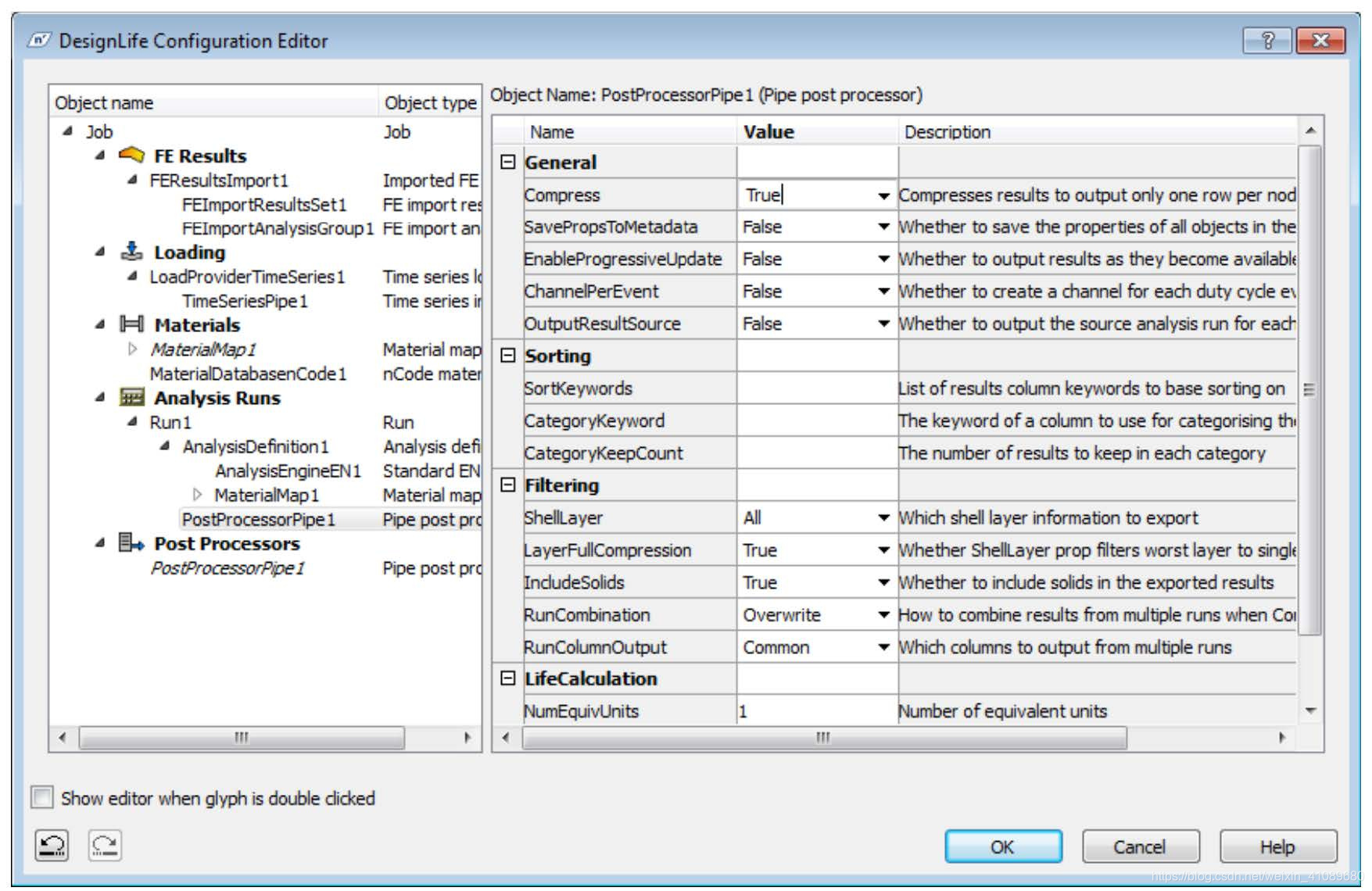
Task: Click the properties grid horizontal scrollbar thumb
Action: (x=825, y=737)
